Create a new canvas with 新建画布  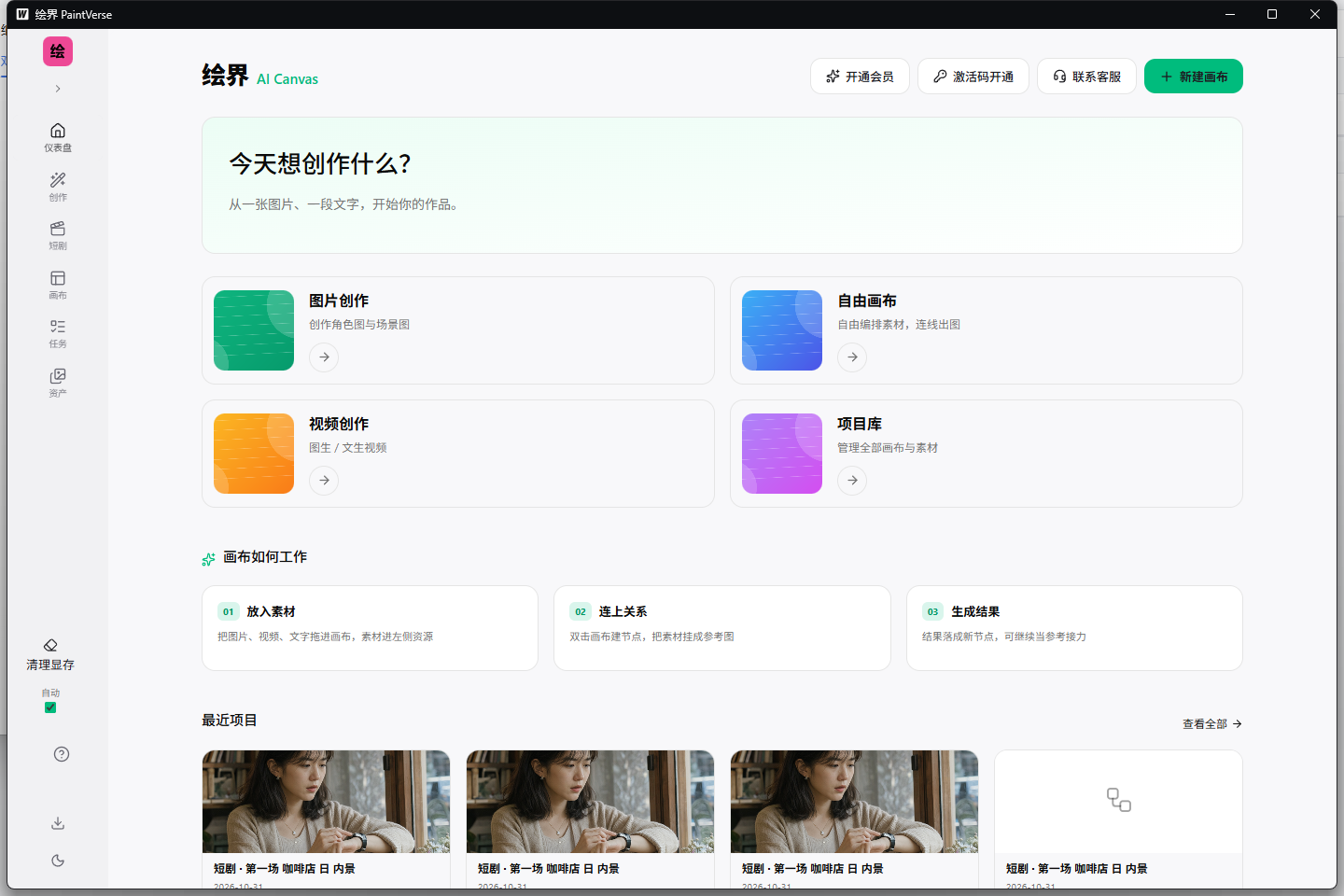coord(1194,77)
